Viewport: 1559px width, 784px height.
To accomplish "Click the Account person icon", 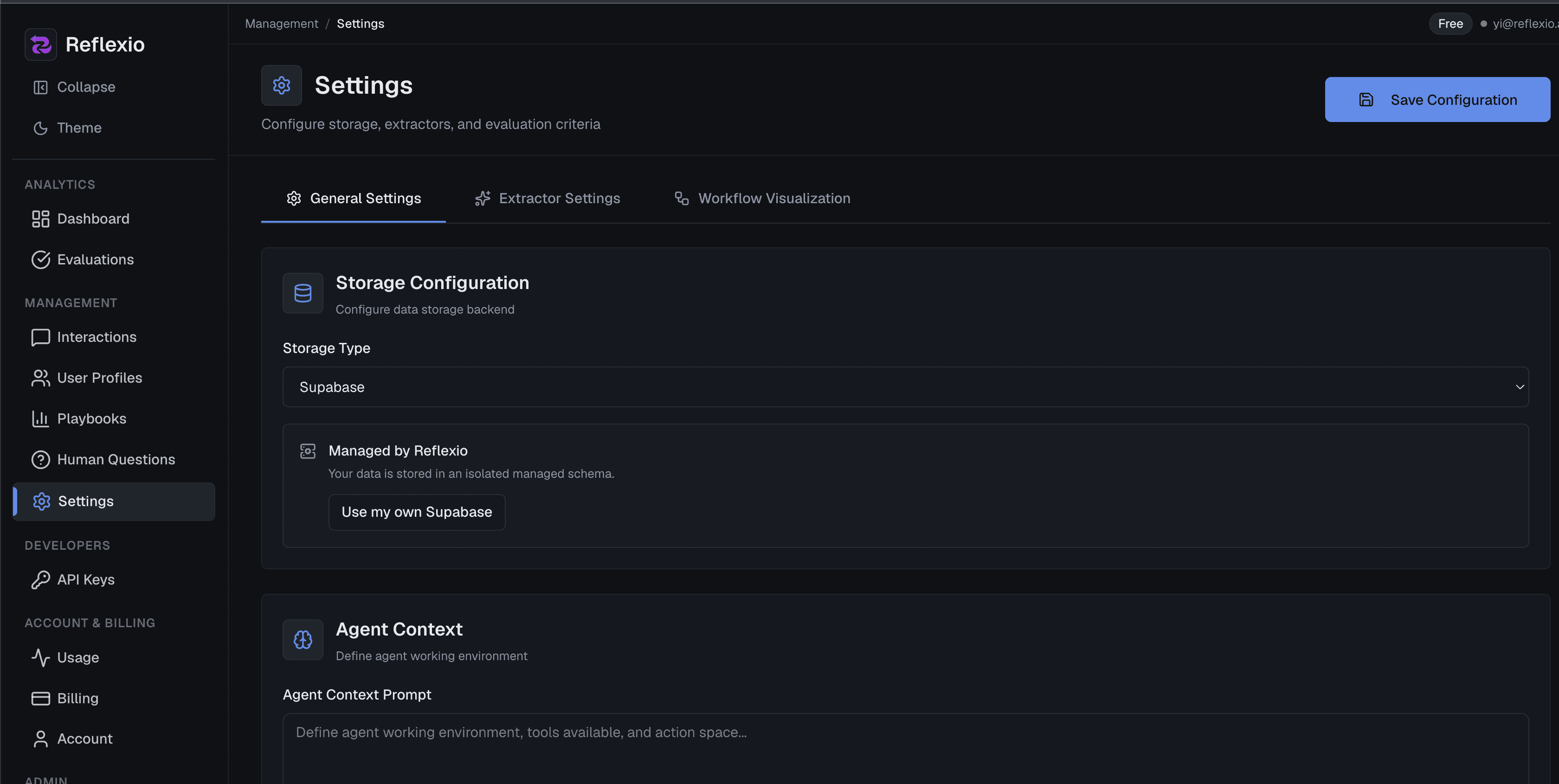I will coord(40,739).
